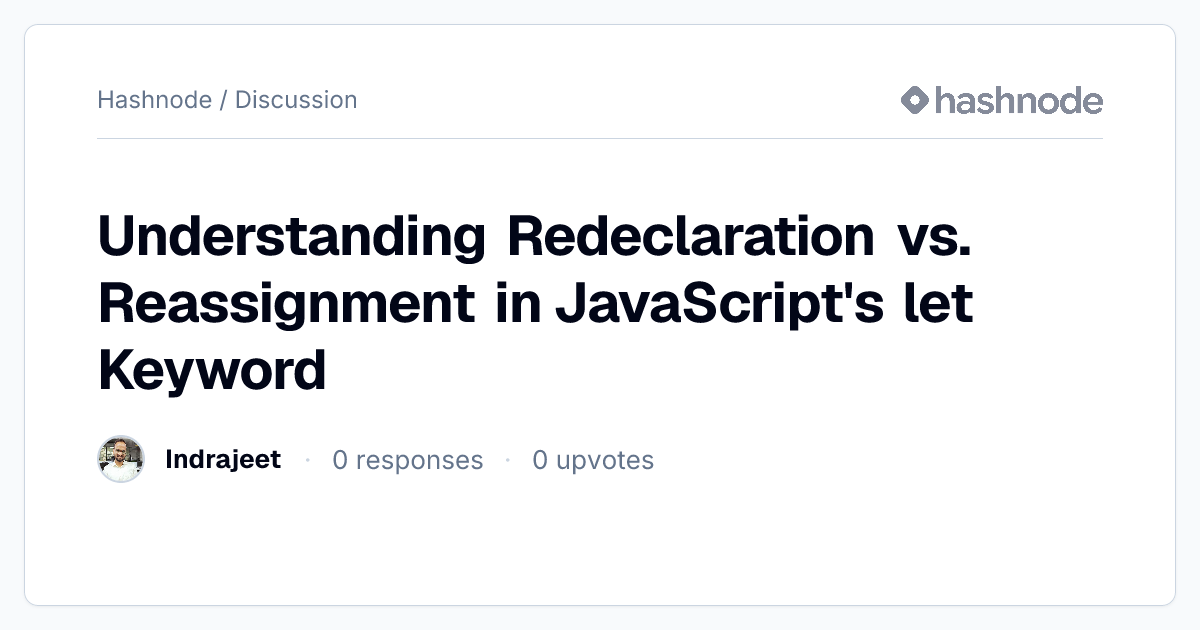Click the 0 responses text
The height and width of the screenshot is (630, 1200).
click(408, 460)
